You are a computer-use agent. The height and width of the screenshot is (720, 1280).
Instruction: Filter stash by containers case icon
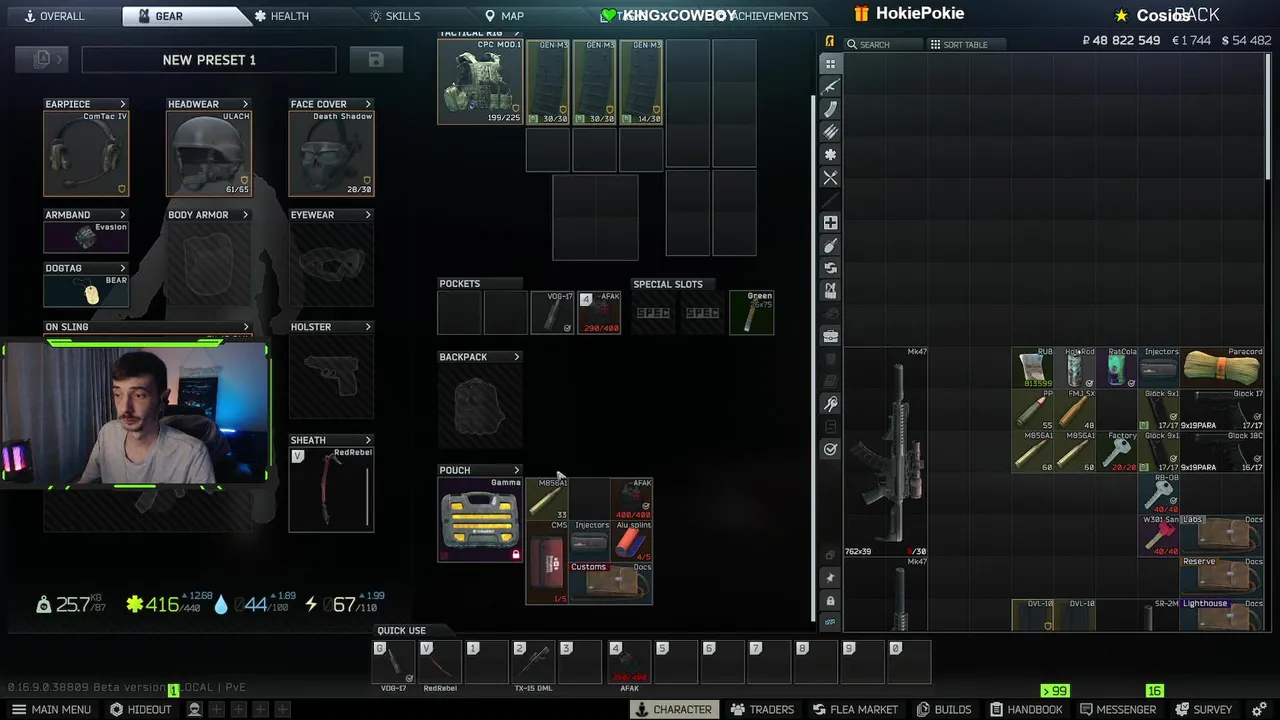click(830, 336)
